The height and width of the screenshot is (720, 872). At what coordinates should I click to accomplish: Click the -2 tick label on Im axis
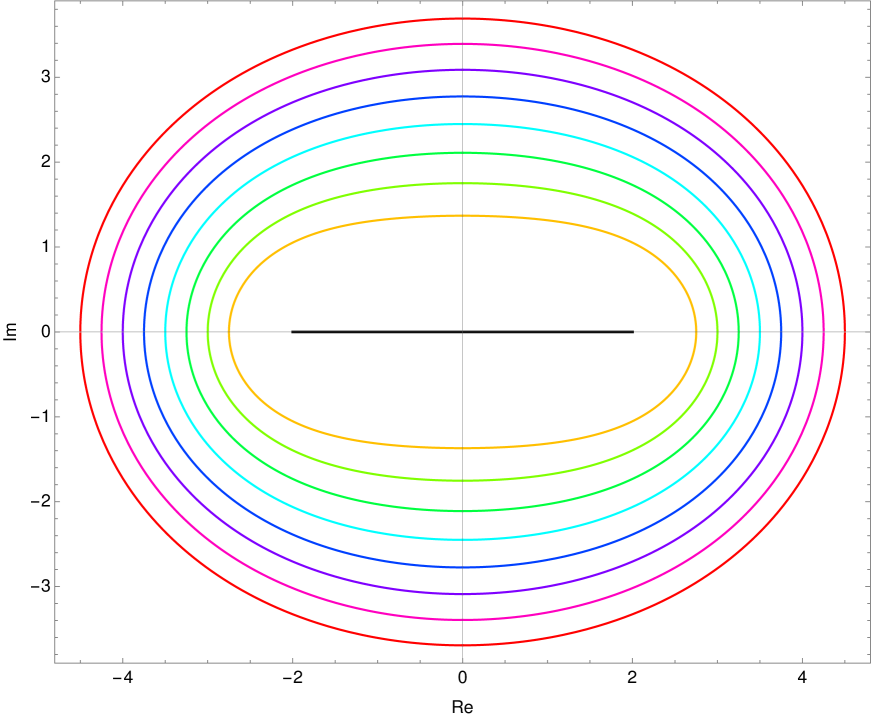(40, 502)
